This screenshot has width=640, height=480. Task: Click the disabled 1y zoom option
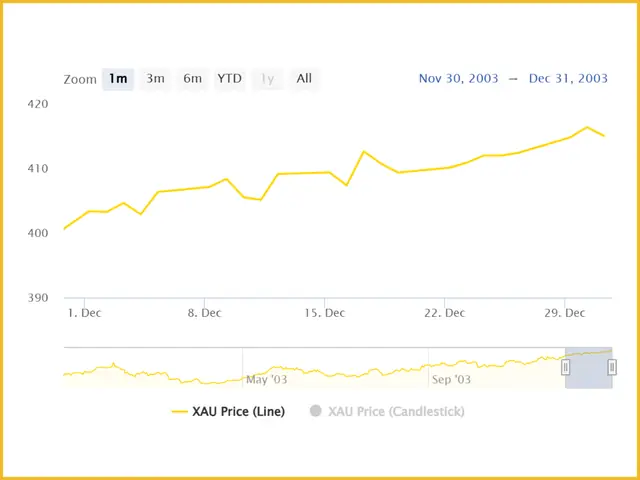(x=267, y=79)
